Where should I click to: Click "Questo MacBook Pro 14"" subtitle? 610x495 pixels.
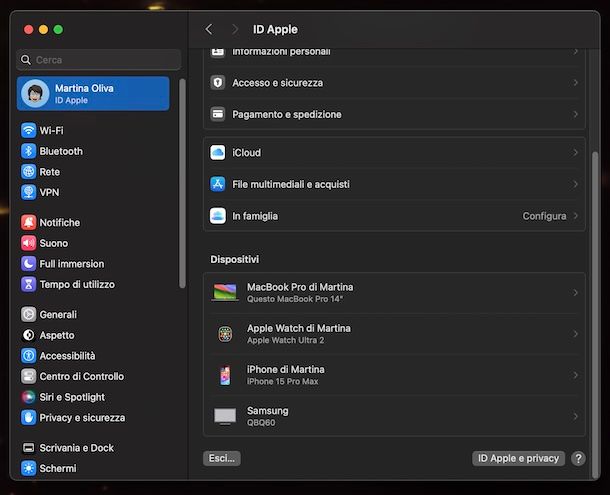tap(295, 299)
